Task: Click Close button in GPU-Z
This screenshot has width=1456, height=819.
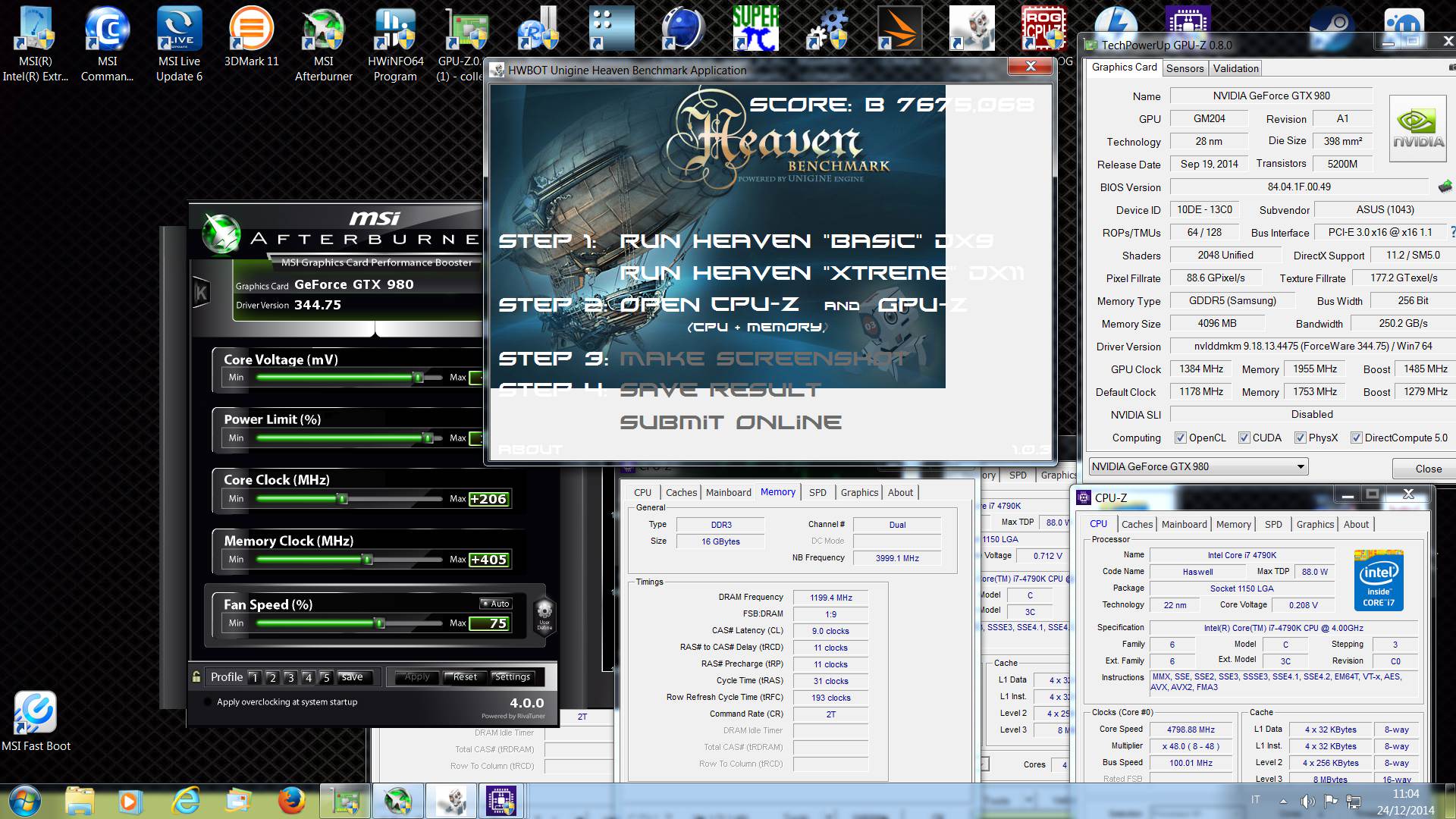Action: 1428,469
